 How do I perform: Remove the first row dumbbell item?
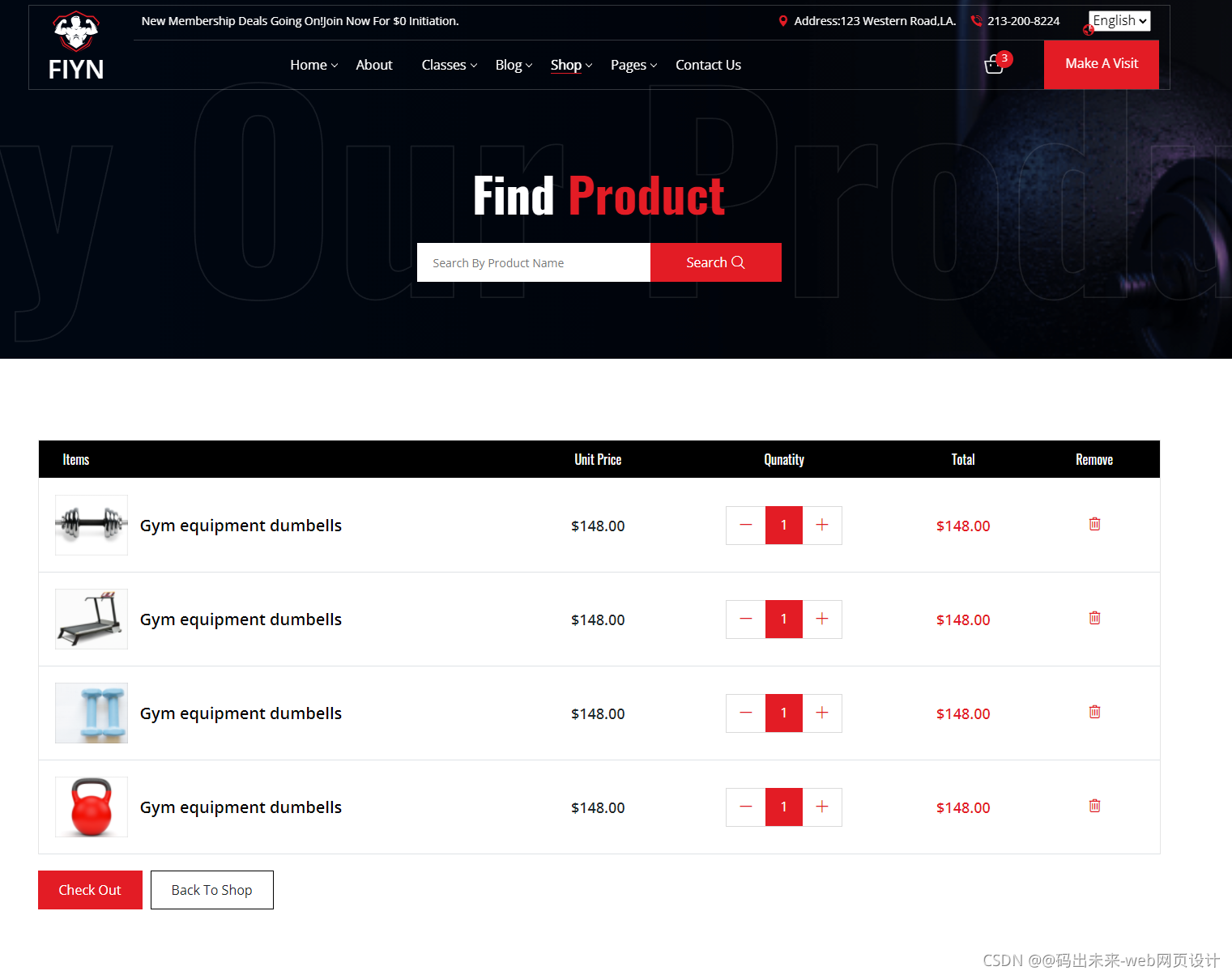pos(1094,524)
